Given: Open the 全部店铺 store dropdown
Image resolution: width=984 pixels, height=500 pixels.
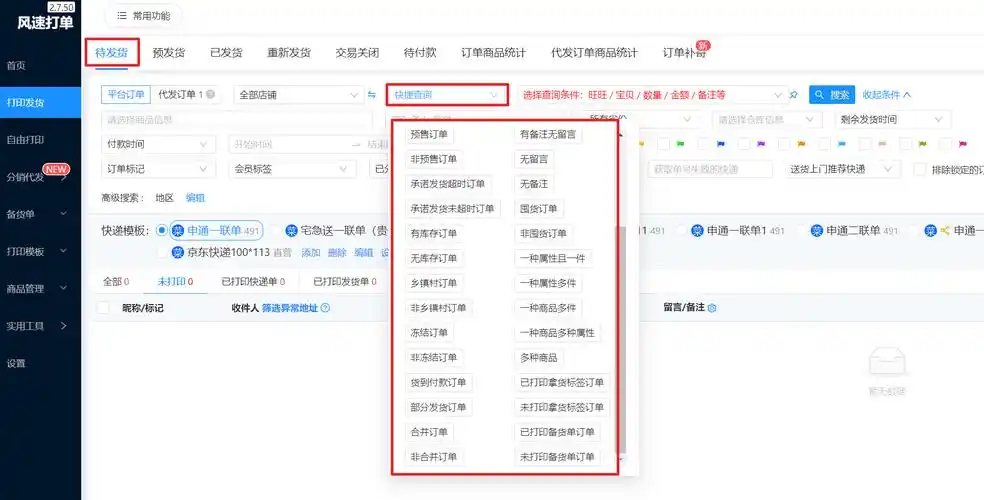Looking at the screenshot, I should tap(298, 95).
